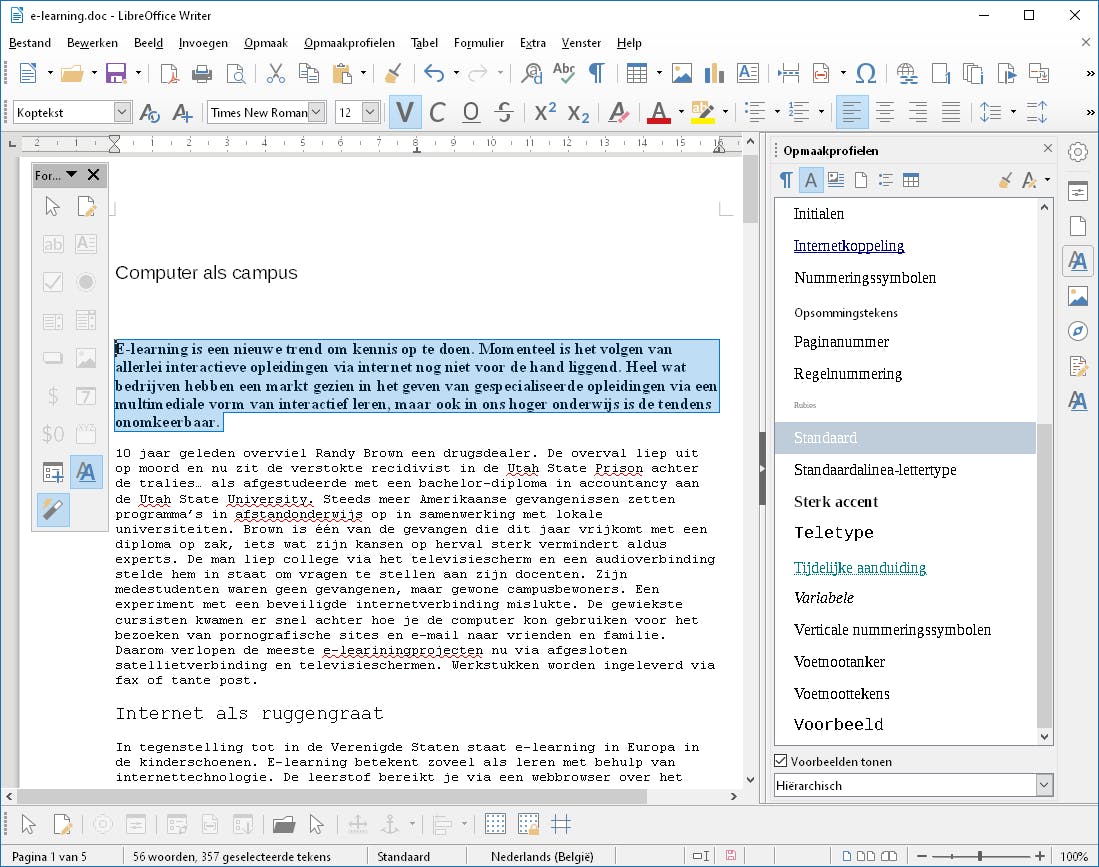Toggle left text alignment button

tap(852, 112)
